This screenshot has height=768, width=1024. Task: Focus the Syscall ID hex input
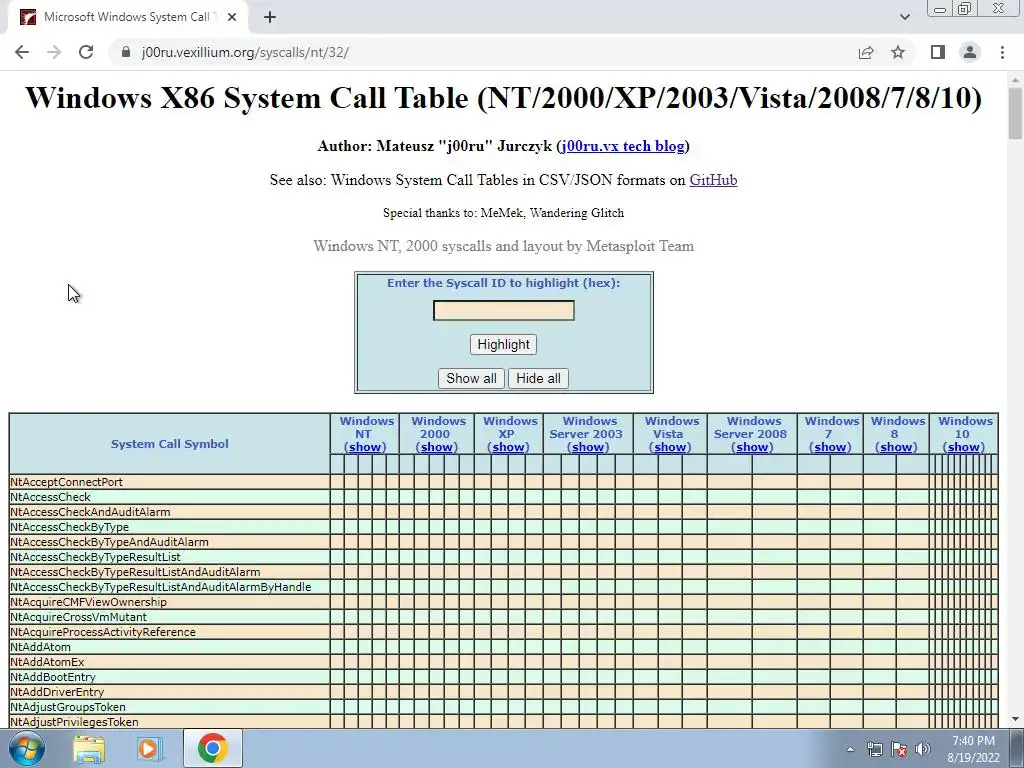click(x=504, y=310)
